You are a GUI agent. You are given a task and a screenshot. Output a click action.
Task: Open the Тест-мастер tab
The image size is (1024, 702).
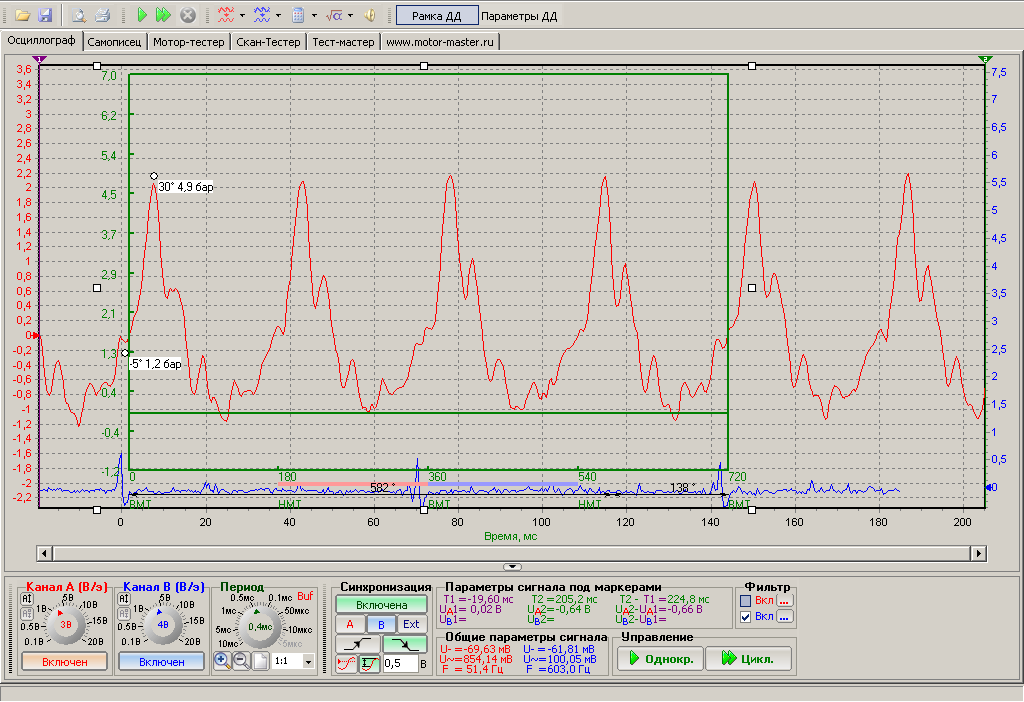344,42
